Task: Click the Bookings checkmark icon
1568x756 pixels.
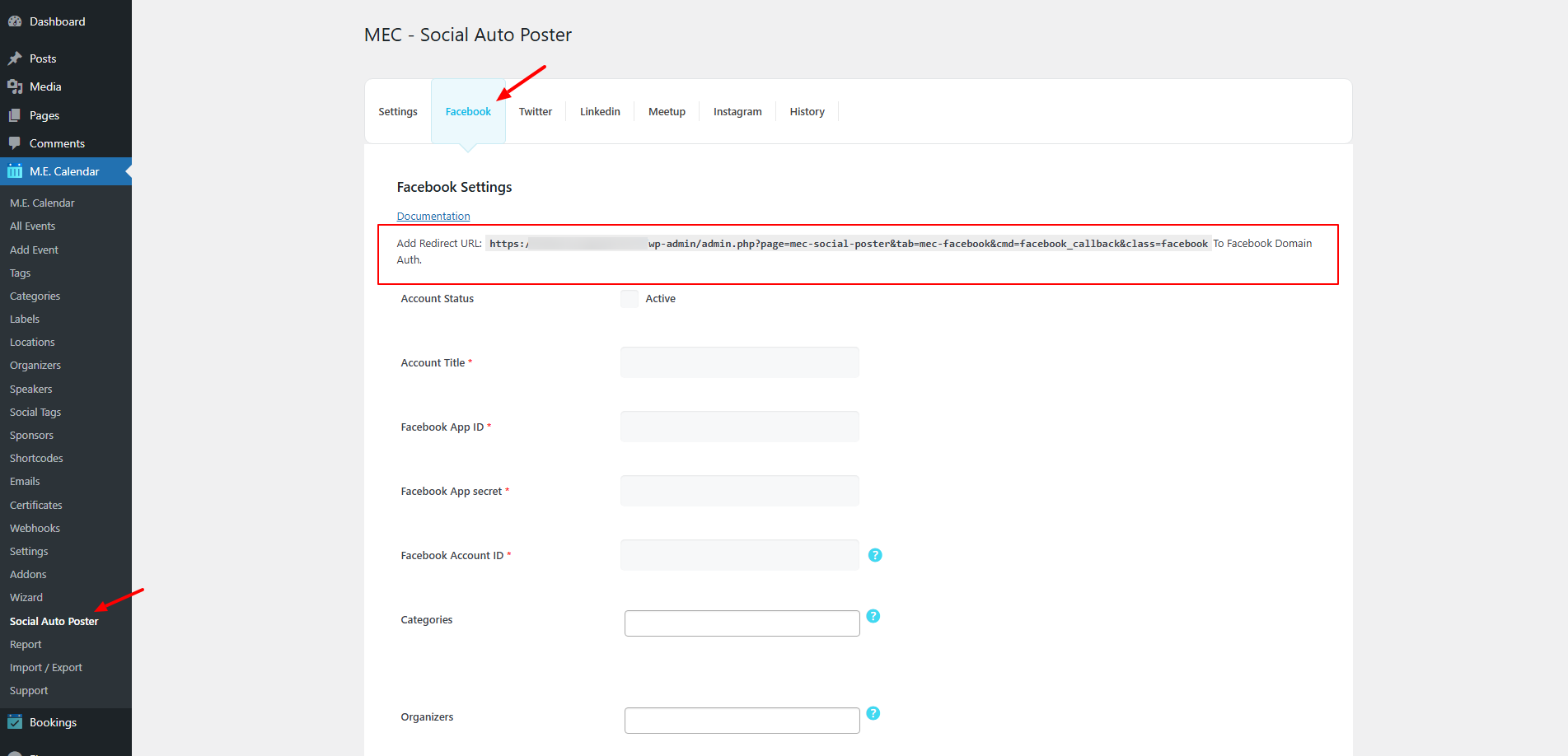Action: pos(15,722)
